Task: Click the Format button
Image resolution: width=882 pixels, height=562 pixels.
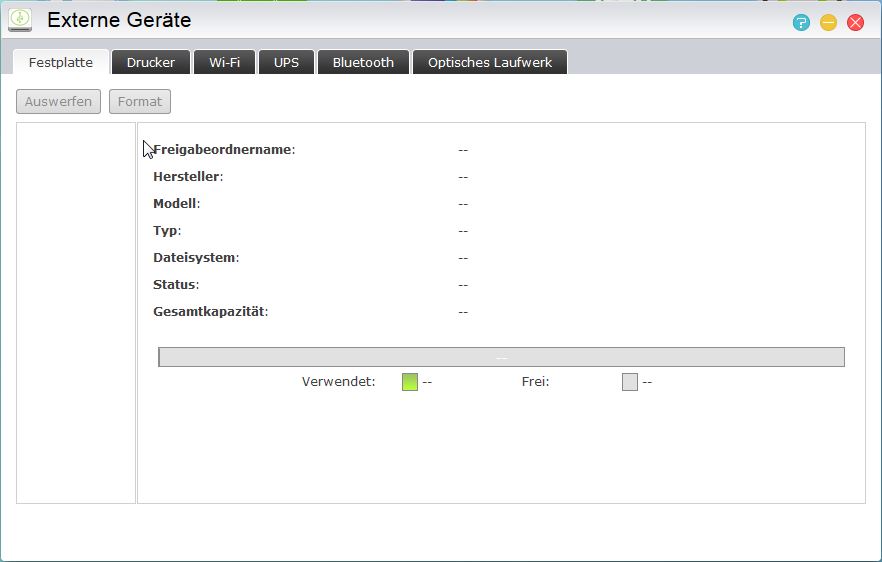Action: tap(140, 101)
